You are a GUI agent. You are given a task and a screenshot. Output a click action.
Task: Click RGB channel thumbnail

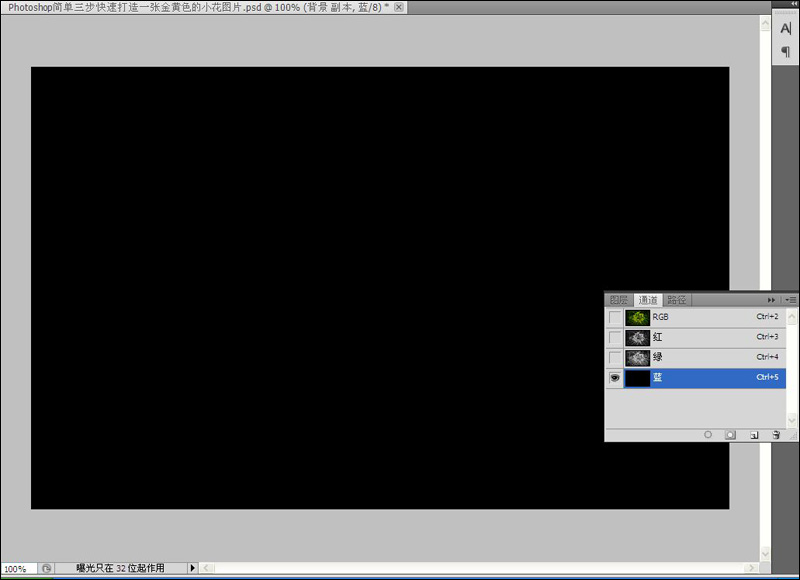point(637,317)
